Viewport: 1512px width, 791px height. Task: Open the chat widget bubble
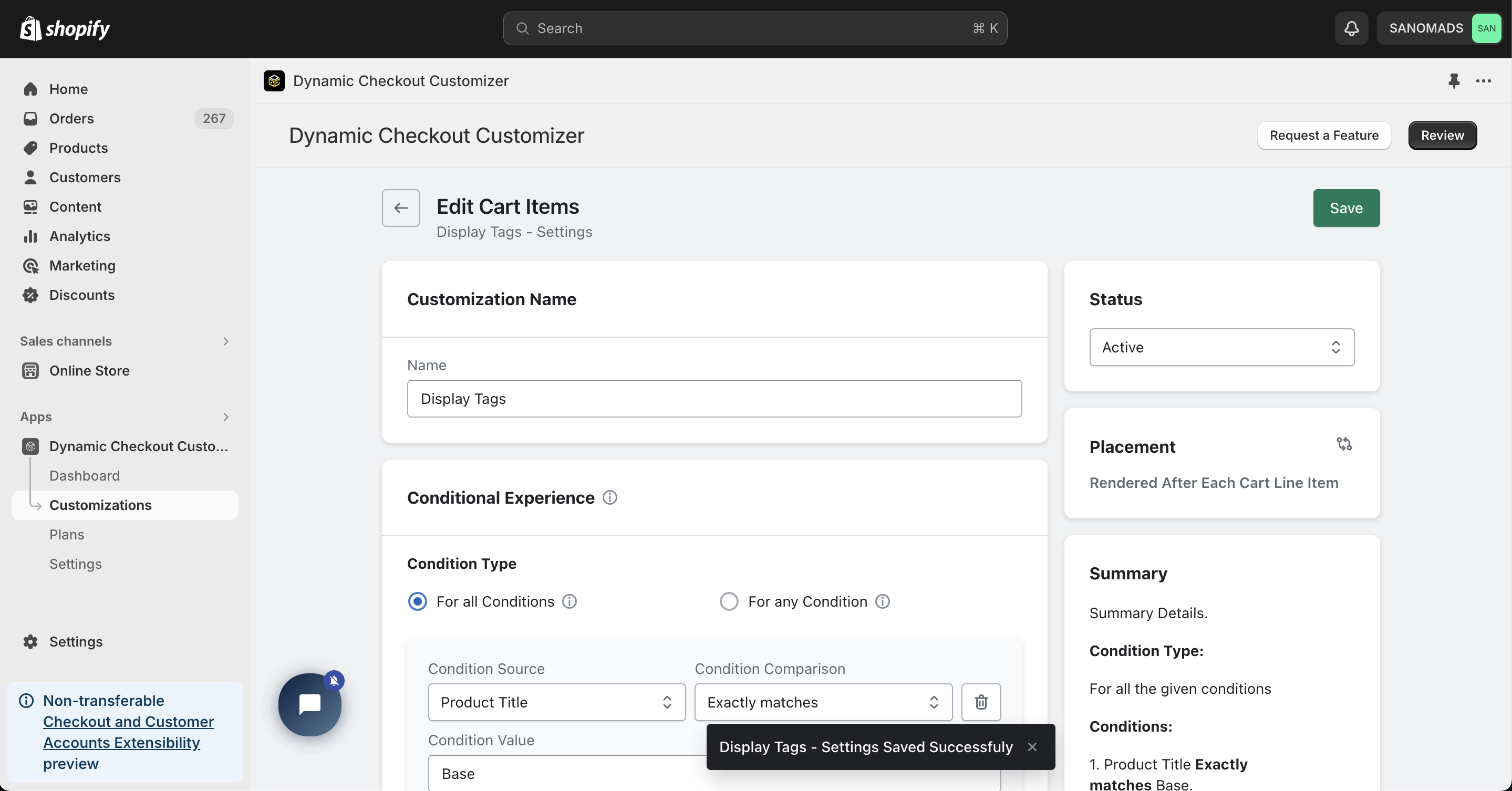[309, 704]
